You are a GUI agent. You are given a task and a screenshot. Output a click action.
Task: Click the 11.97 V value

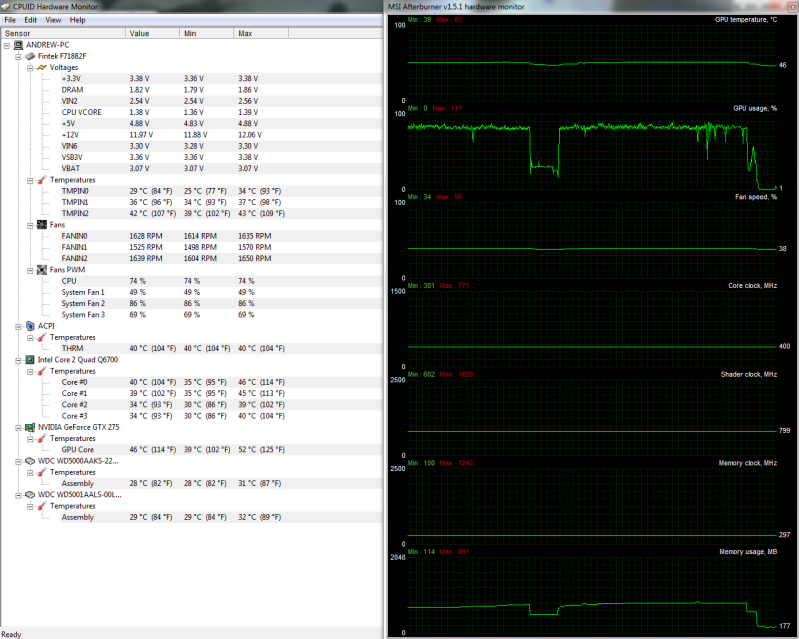141,135
